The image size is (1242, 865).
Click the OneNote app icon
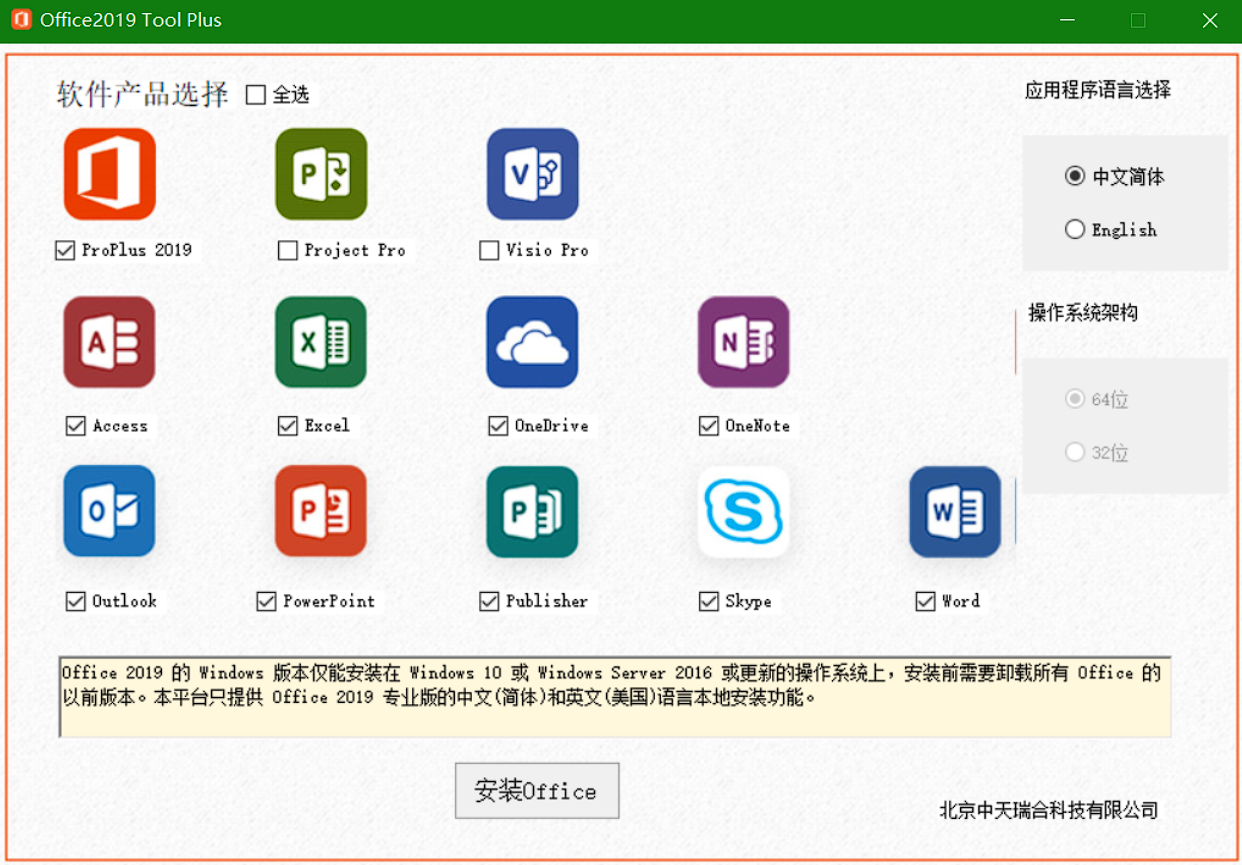(744, 342)
